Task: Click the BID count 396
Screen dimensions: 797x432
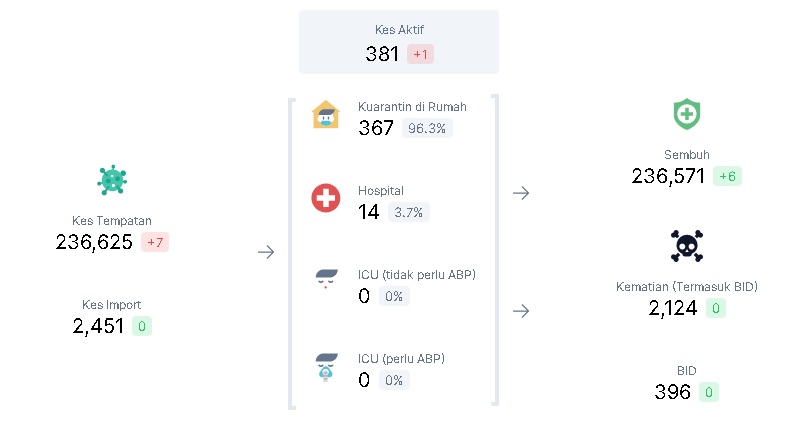Action: click(x=673, y=392)
